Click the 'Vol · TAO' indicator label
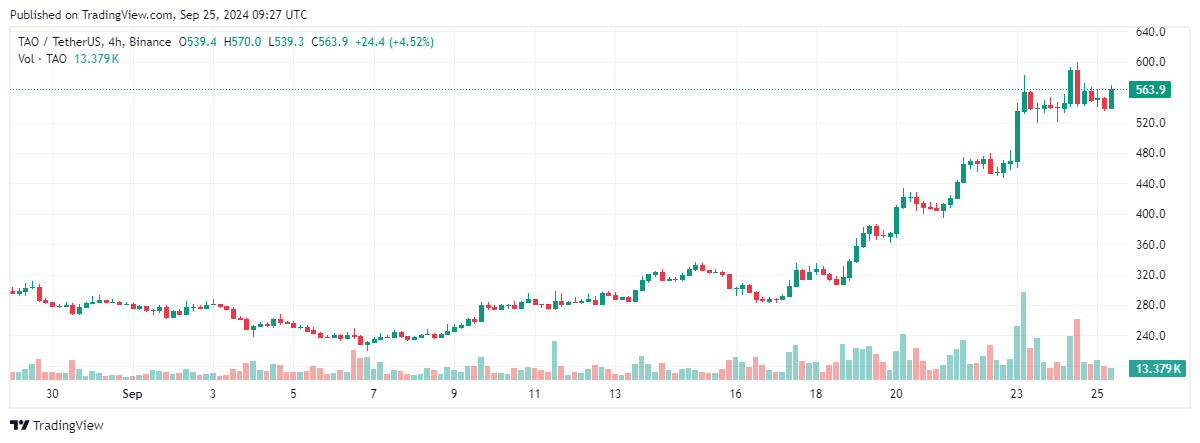This screenshot has width=1200, height=443. [43, 59]
